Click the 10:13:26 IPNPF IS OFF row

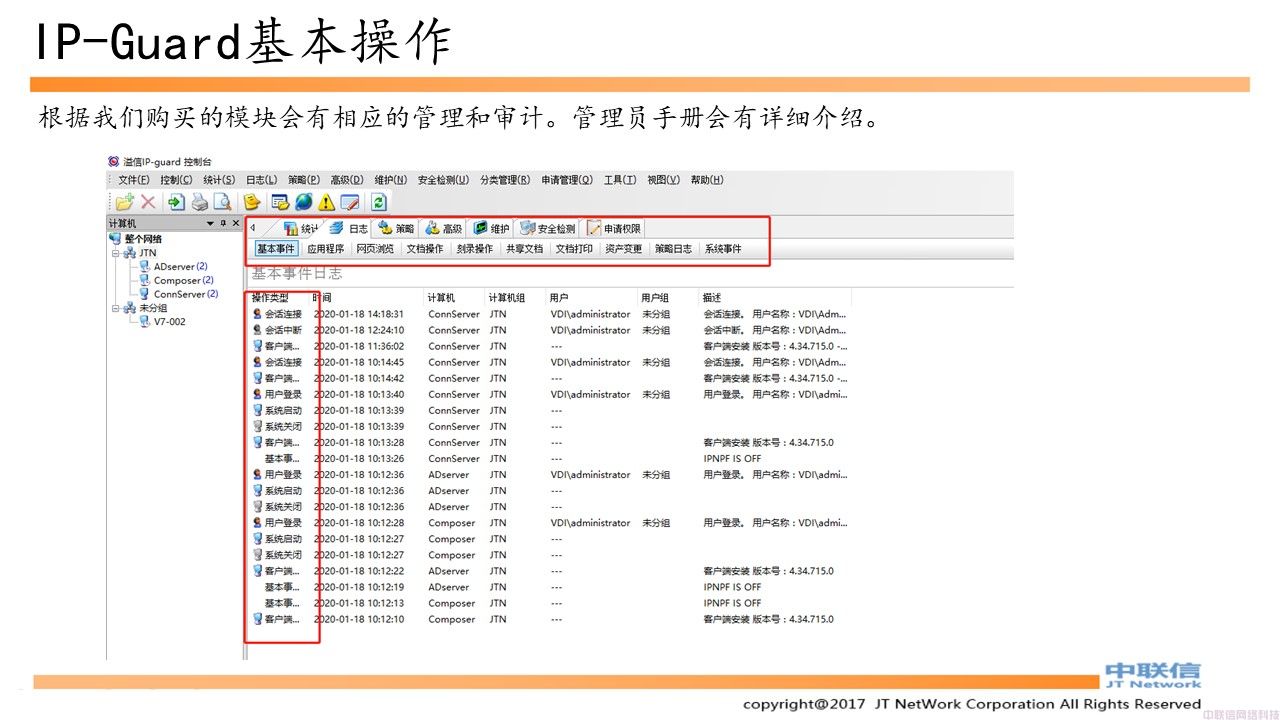[552, 459]
